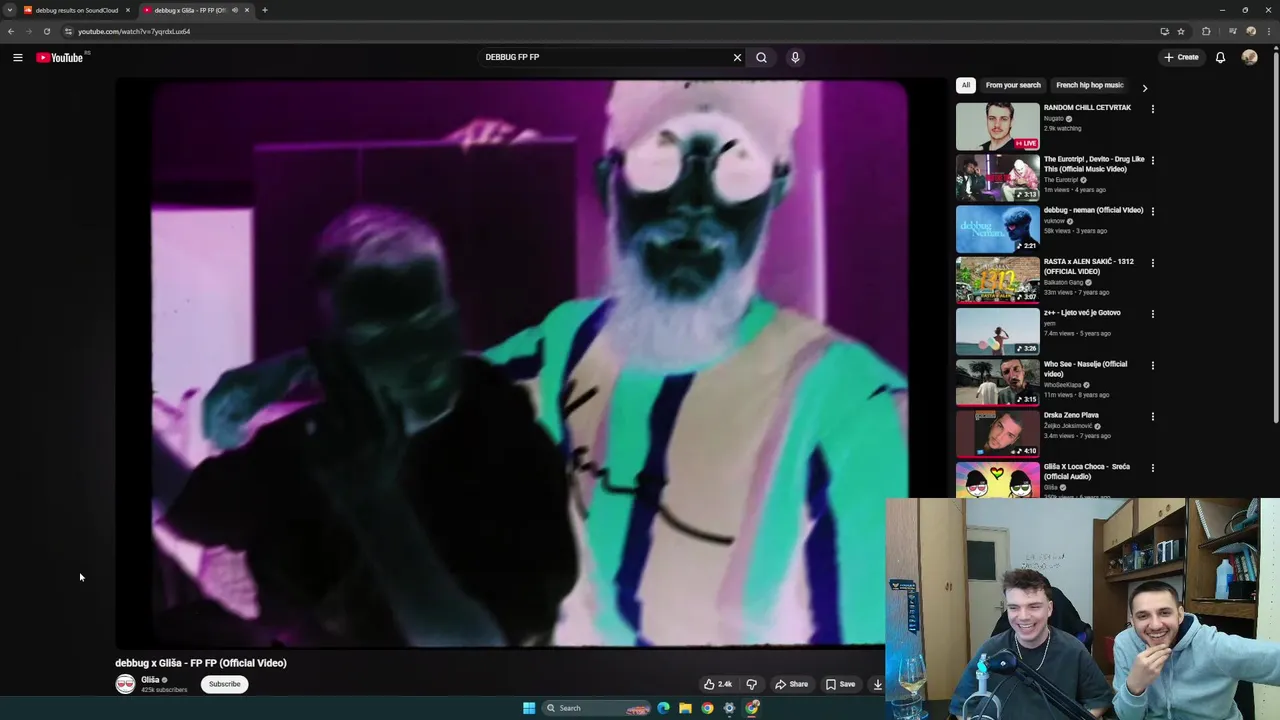1280x720 pixels.
Task: Select the debbug x Gliša YouTube tab
Action: click(190, 10)
